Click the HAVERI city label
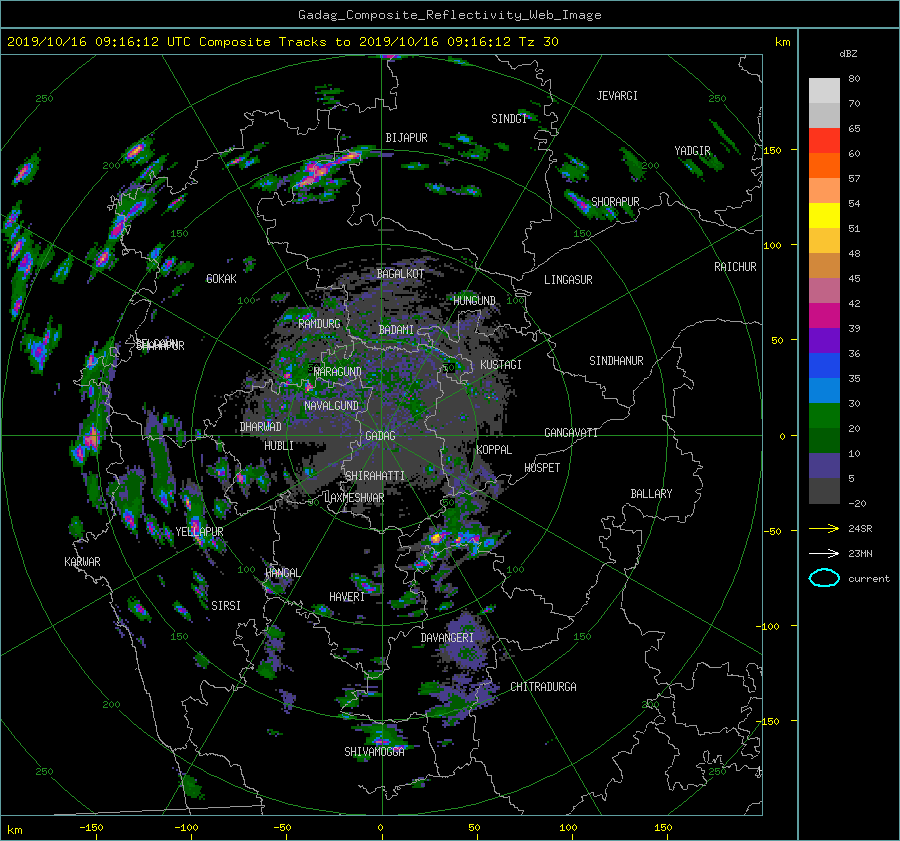This screenshot has height=841, width=900. [x=347, y=597]
